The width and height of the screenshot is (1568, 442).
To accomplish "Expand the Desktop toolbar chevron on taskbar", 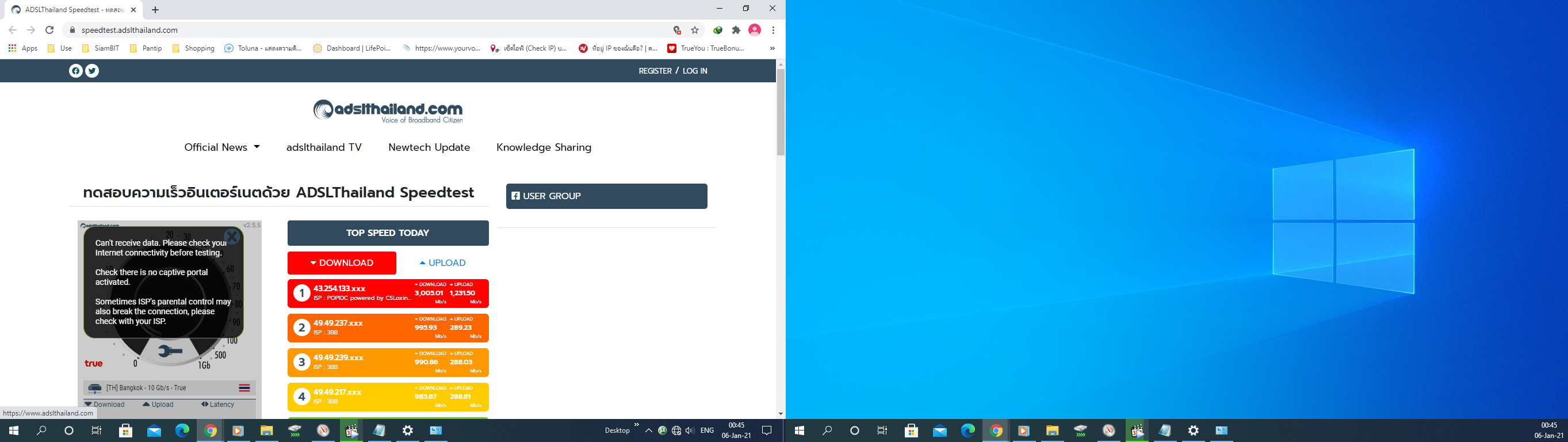I will (x=637, y=425).
